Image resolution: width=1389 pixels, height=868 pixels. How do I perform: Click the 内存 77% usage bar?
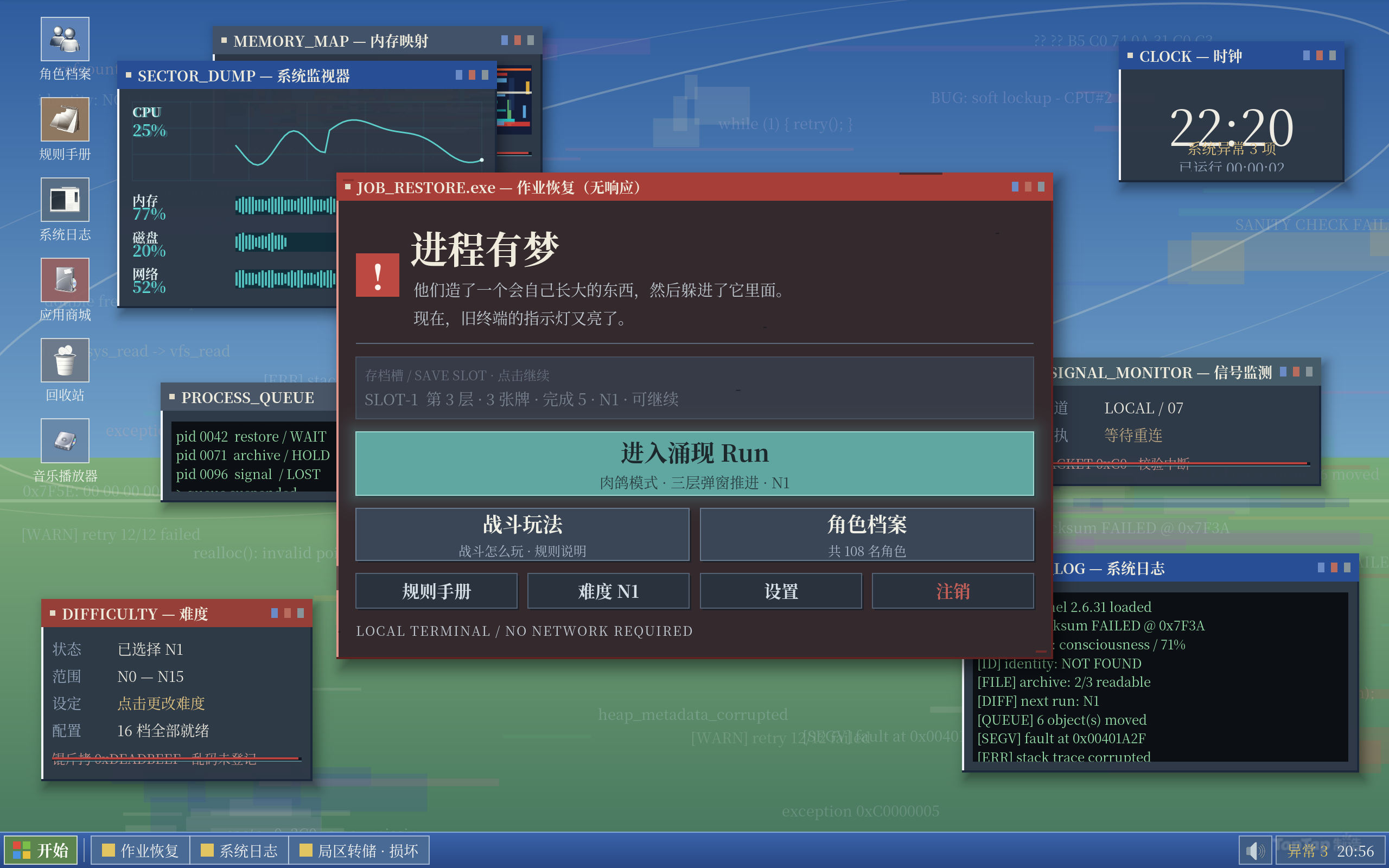[285, 205]
